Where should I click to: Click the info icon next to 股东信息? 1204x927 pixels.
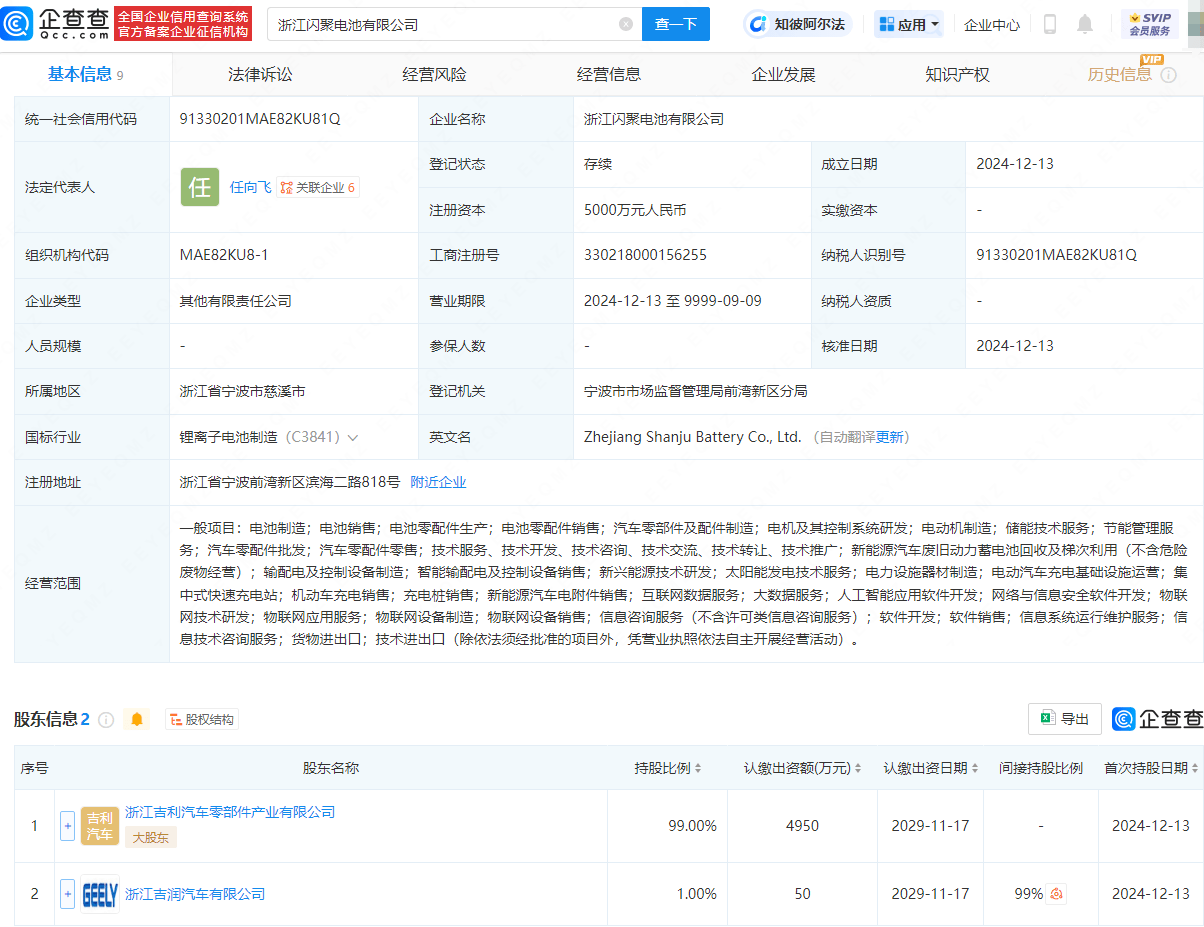tap(106, 719)
